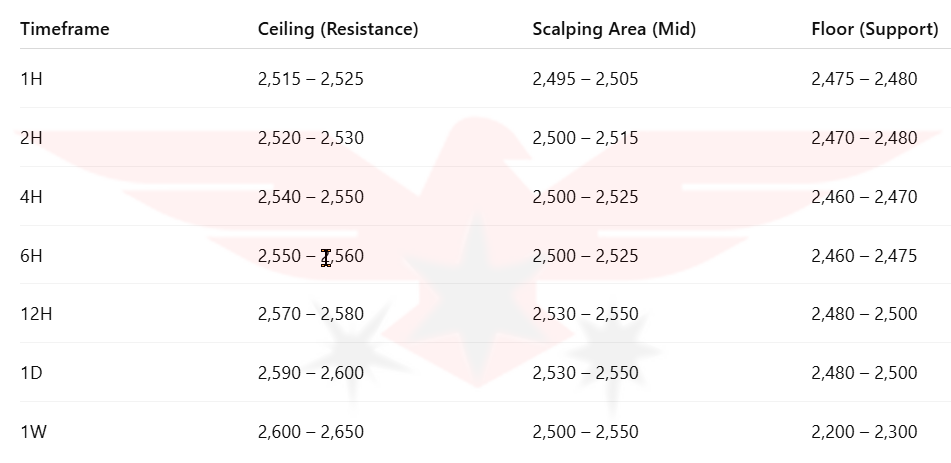Screen dimensions: 951x463
Task: Click the 2H ceiling value 2,520 – 2,530
Action: click(x=310, y=138)
